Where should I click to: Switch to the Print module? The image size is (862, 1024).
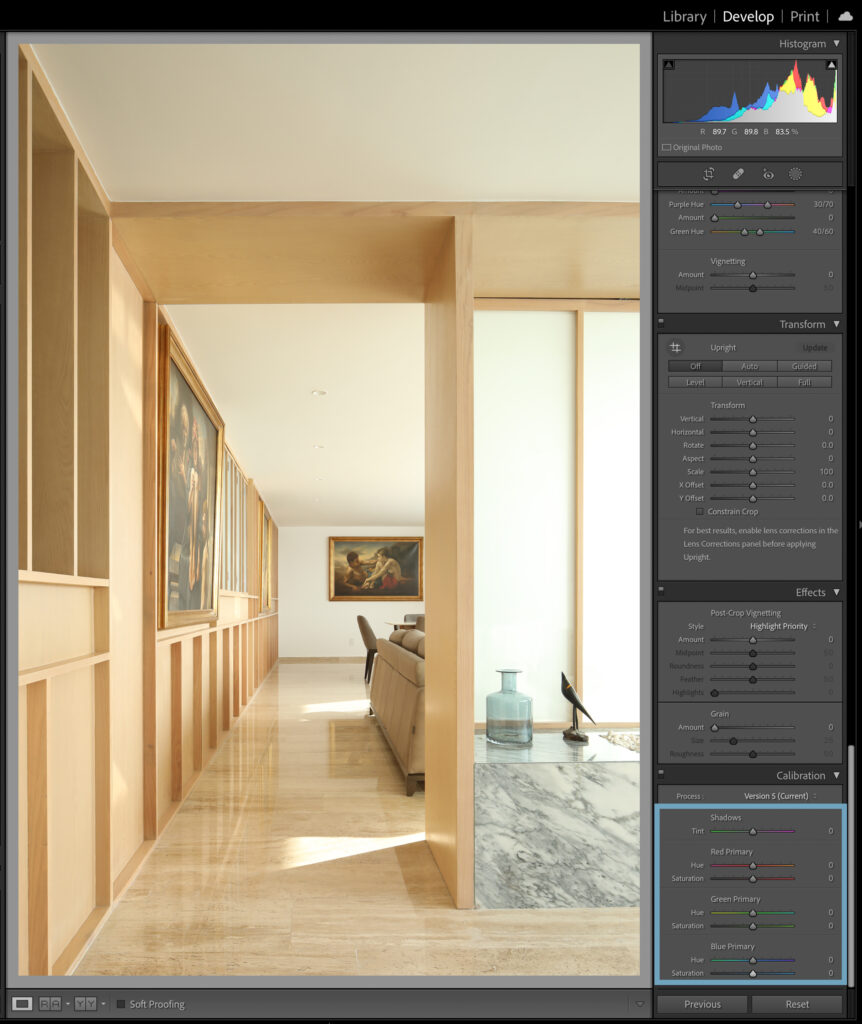(x=805, y=16)
